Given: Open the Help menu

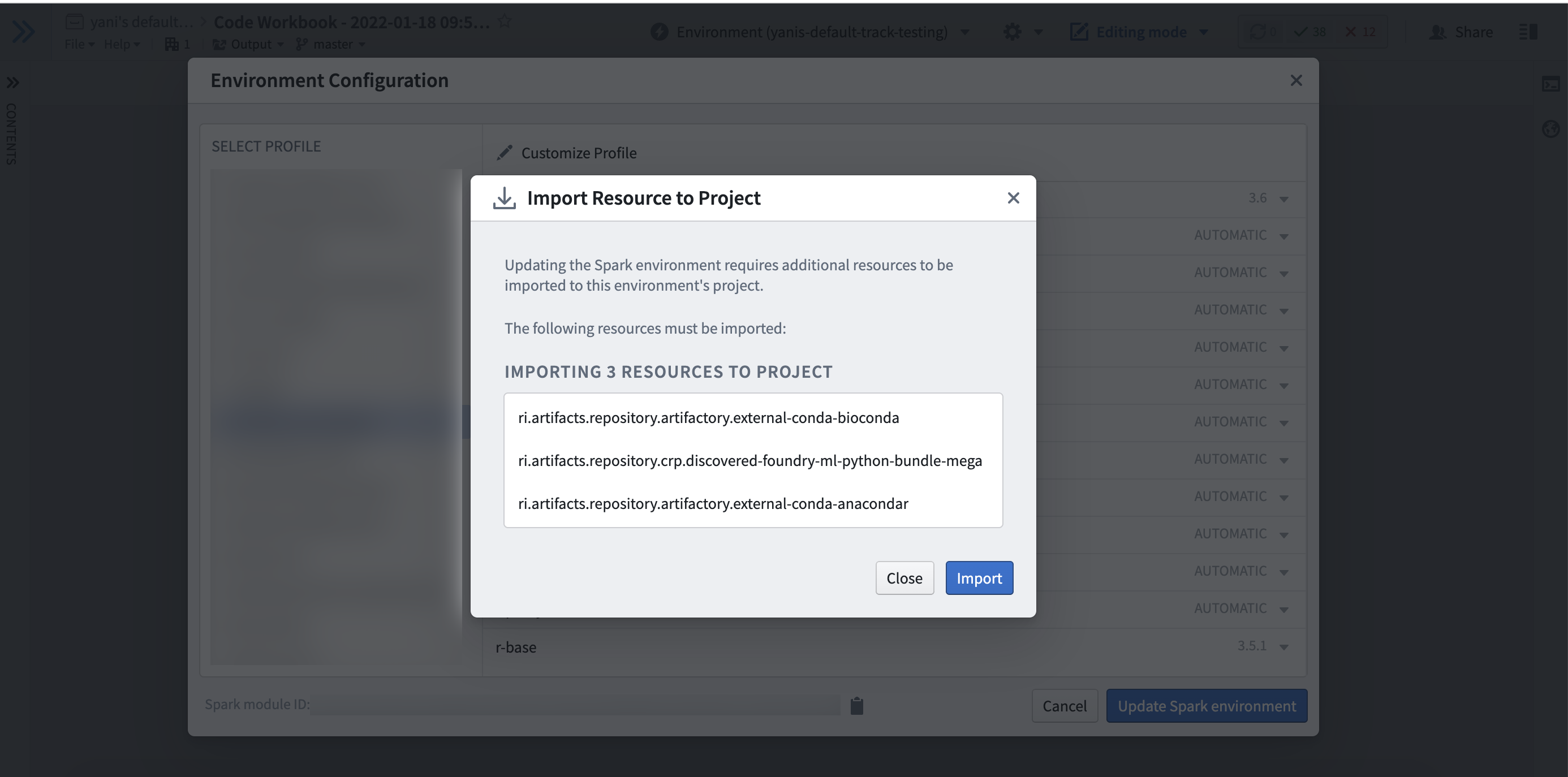Looking at the screenshot, I should click(122, 44).
